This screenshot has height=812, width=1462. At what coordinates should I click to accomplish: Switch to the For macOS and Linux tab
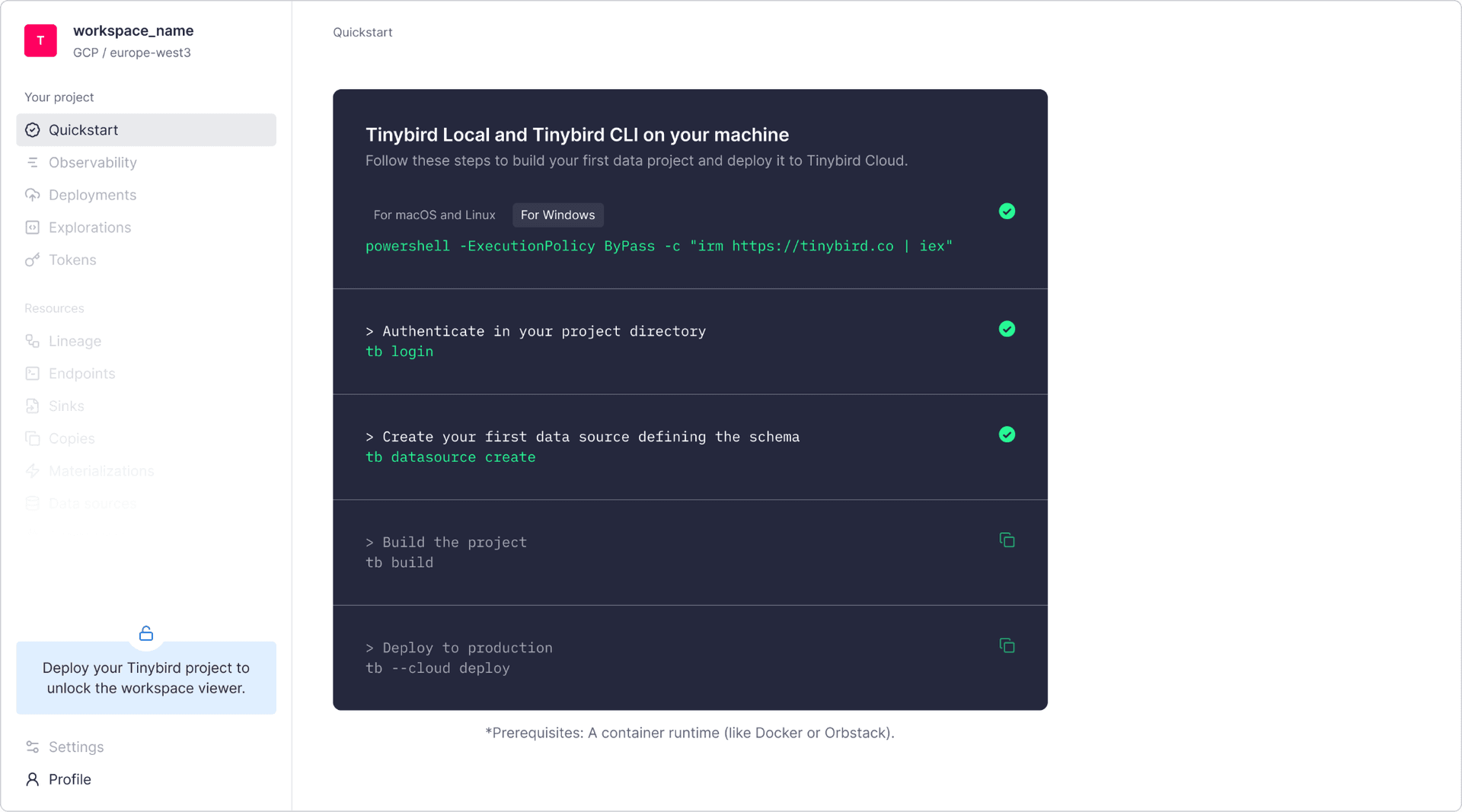434,215
